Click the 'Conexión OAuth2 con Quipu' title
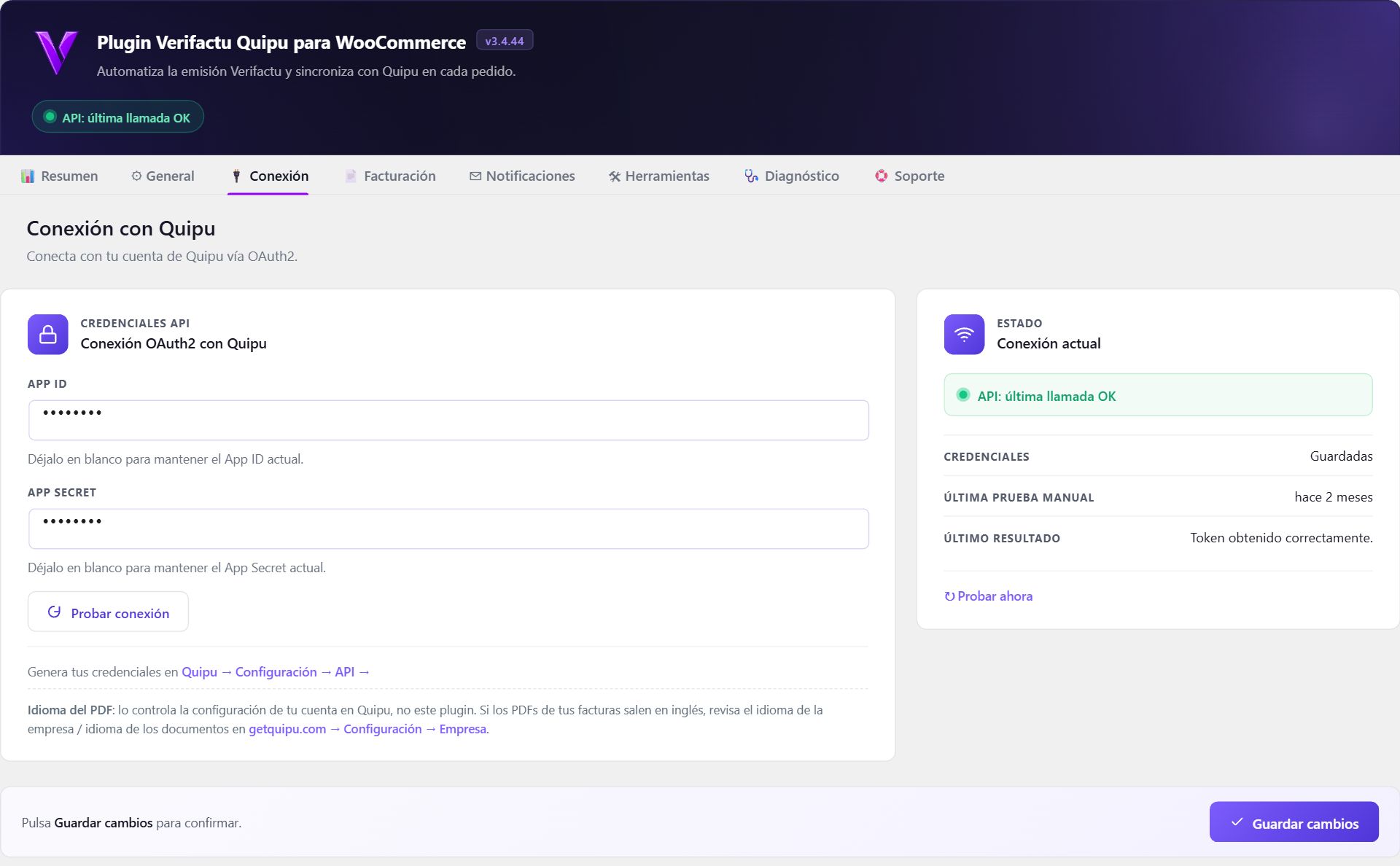This screenshot has width=1400, height=866. pyautogui.click(x=174, y=343)
